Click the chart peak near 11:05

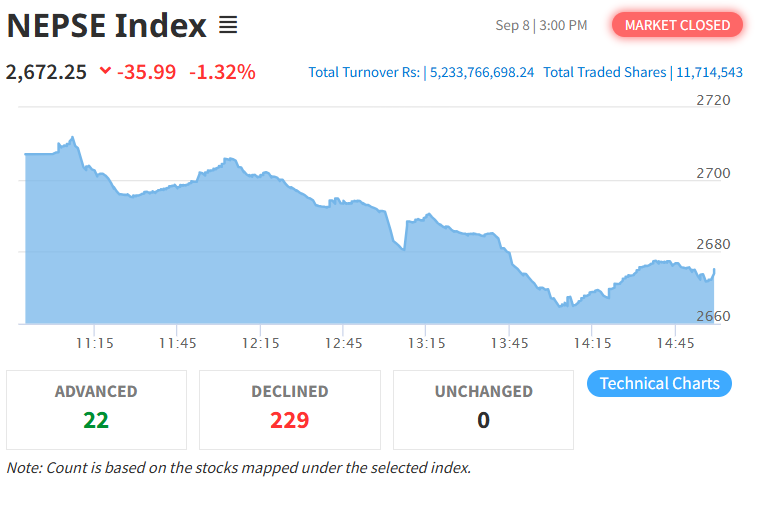(x=73, y=138)
